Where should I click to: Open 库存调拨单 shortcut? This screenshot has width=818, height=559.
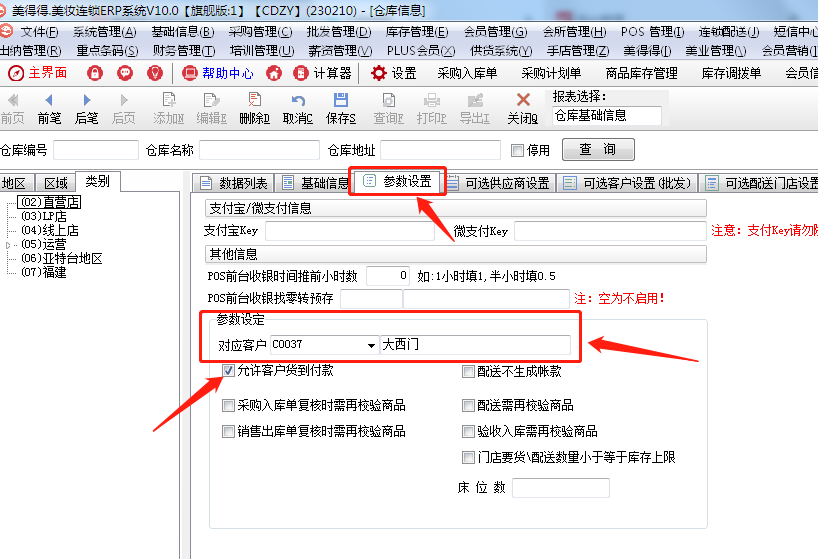pos(731,74)
